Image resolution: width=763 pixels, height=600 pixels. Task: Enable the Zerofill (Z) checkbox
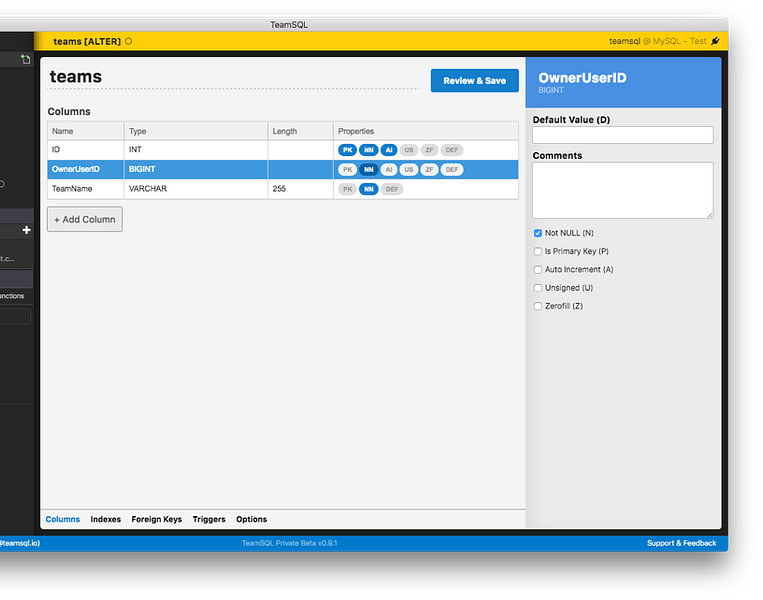tap(538, 306)
